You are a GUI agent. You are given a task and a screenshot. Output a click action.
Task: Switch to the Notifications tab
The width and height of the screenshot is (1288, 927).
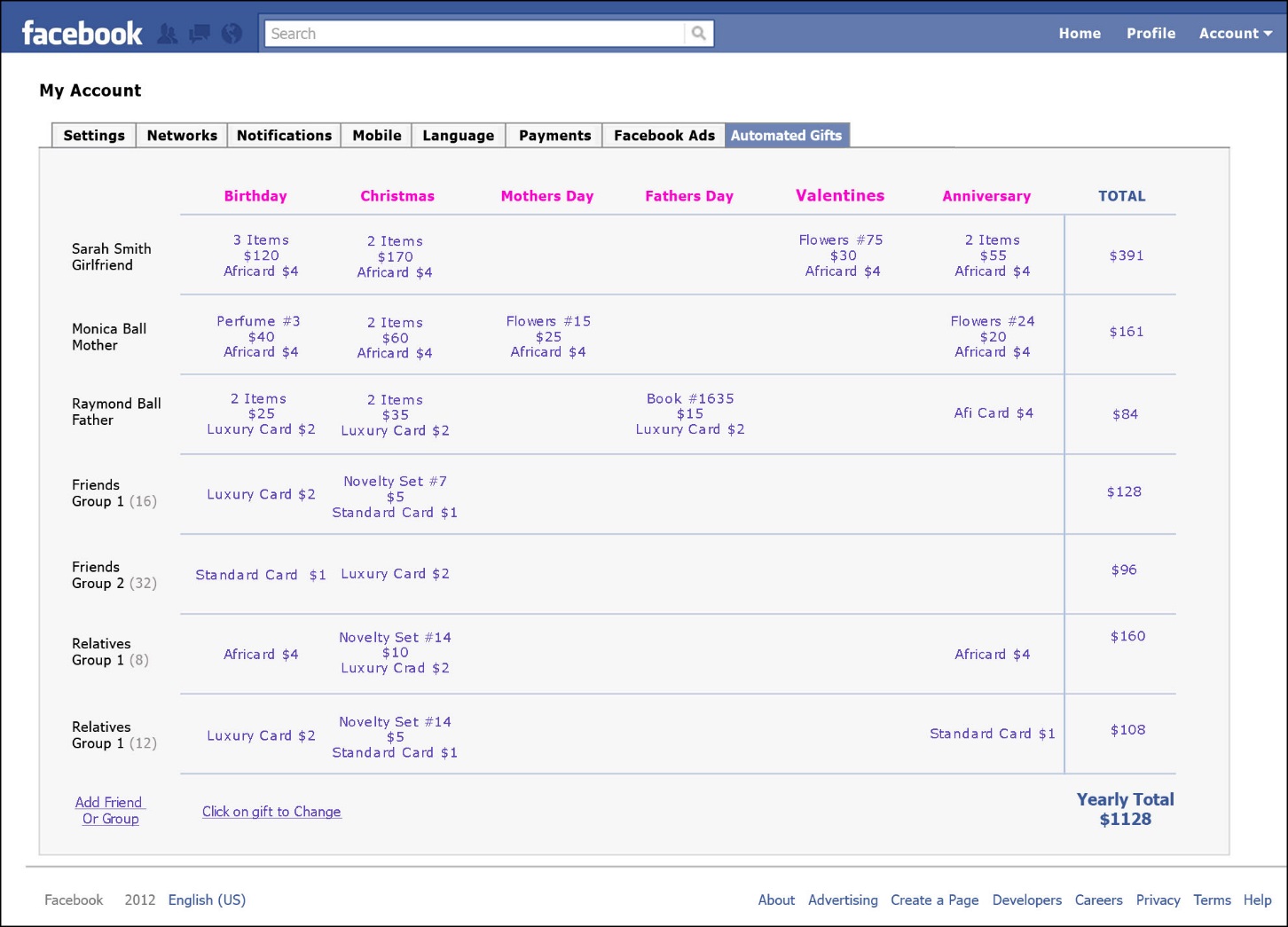point(284,136)
